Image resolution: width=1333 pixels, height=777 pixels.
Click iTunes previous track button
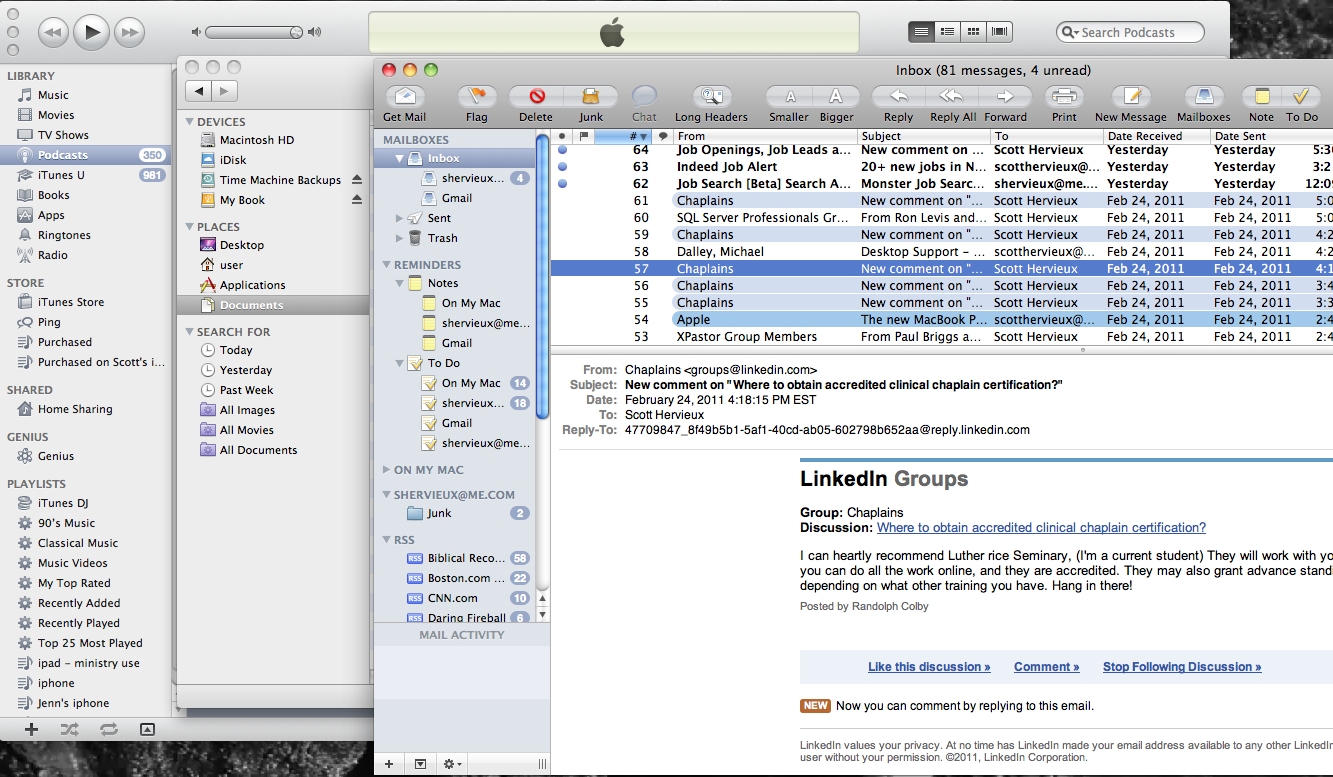click(x=52, y=32)
